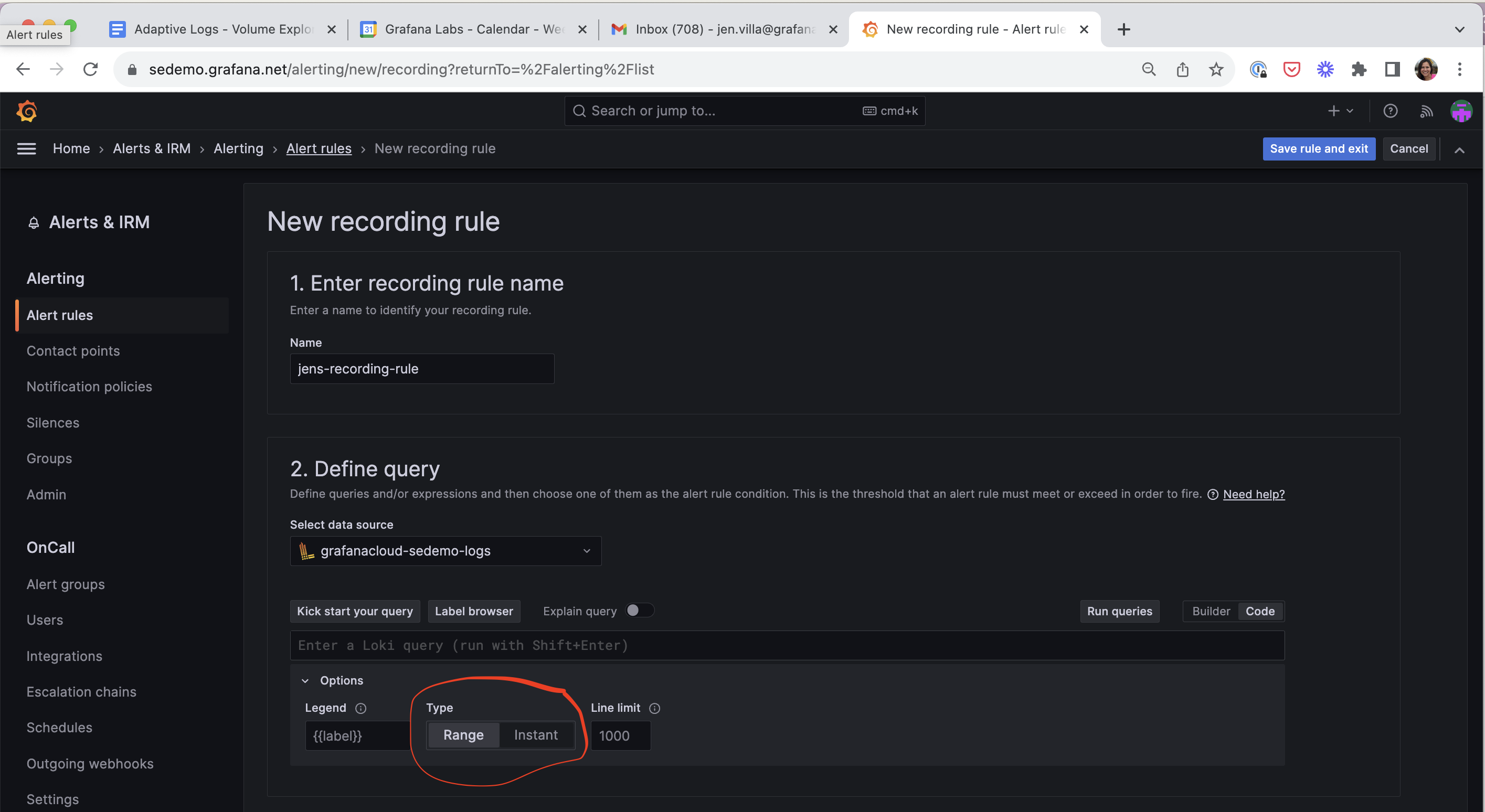Click the Save rule and exit button

click(x=1319, y=148)
